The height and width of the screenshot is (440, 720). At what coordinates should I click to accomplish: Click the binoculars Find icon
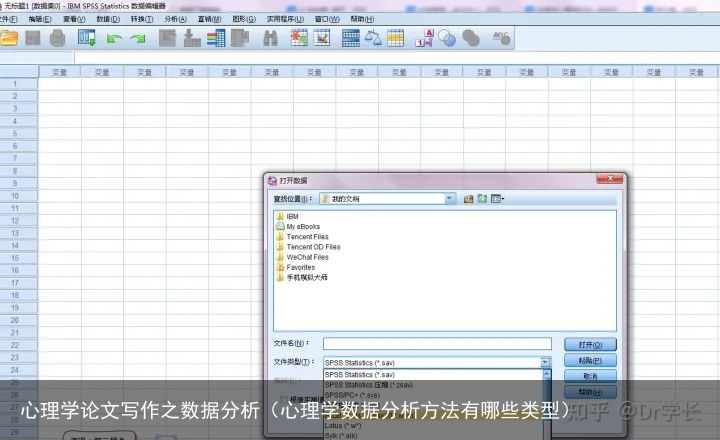click(x=270, y=38)
